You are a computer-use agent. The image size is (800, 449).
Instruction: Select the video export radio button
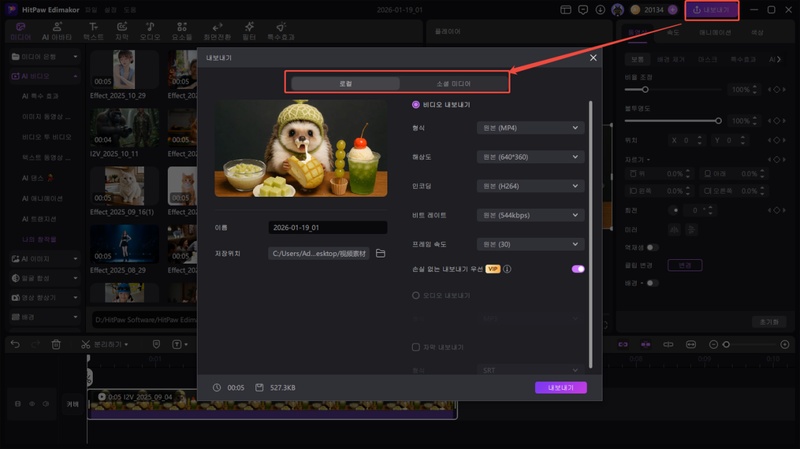(416, 104)
